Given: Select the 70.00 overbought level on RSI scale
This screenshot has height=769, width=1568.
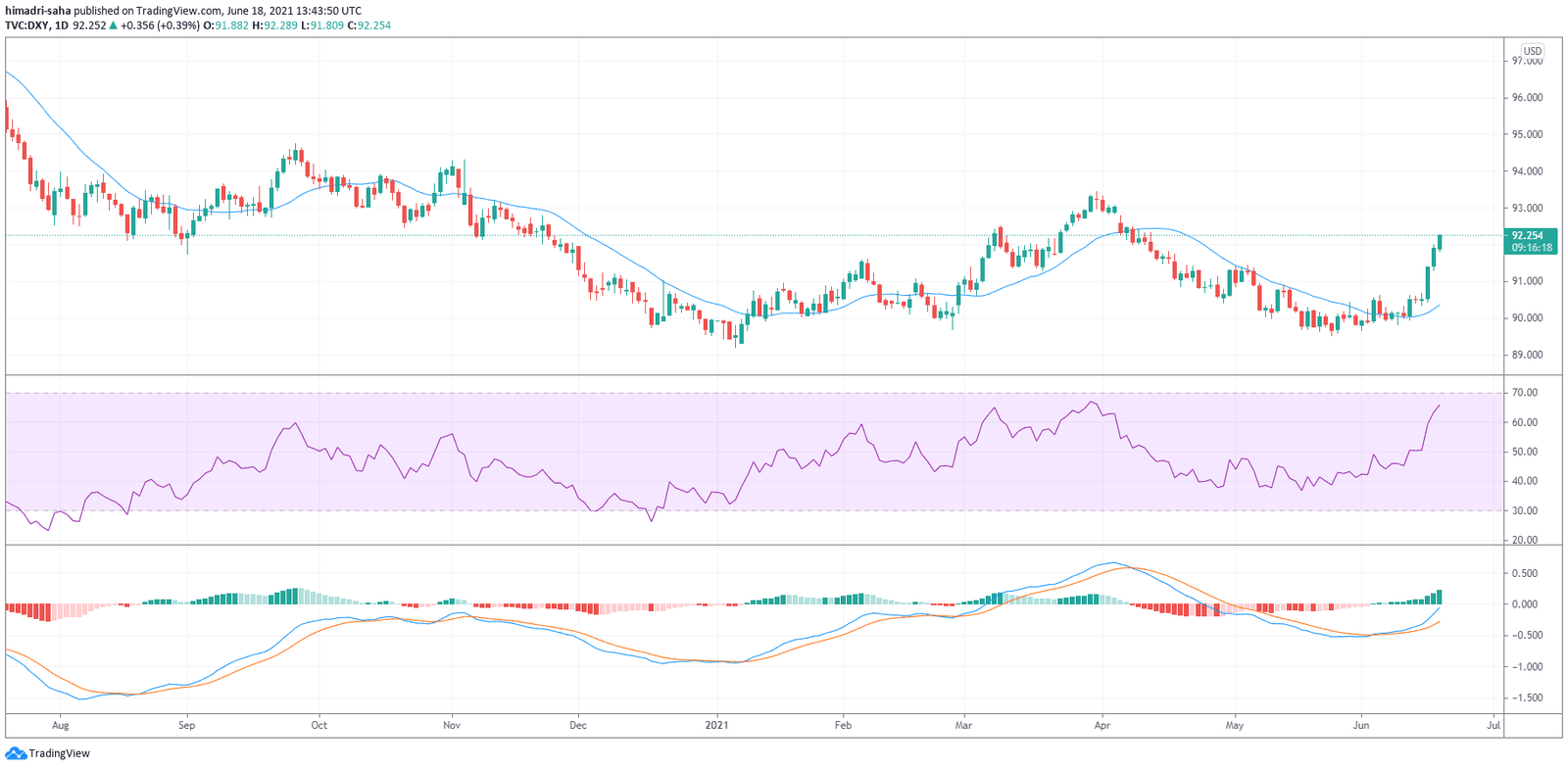Looking at the screenshot, I should (1524, 393).
